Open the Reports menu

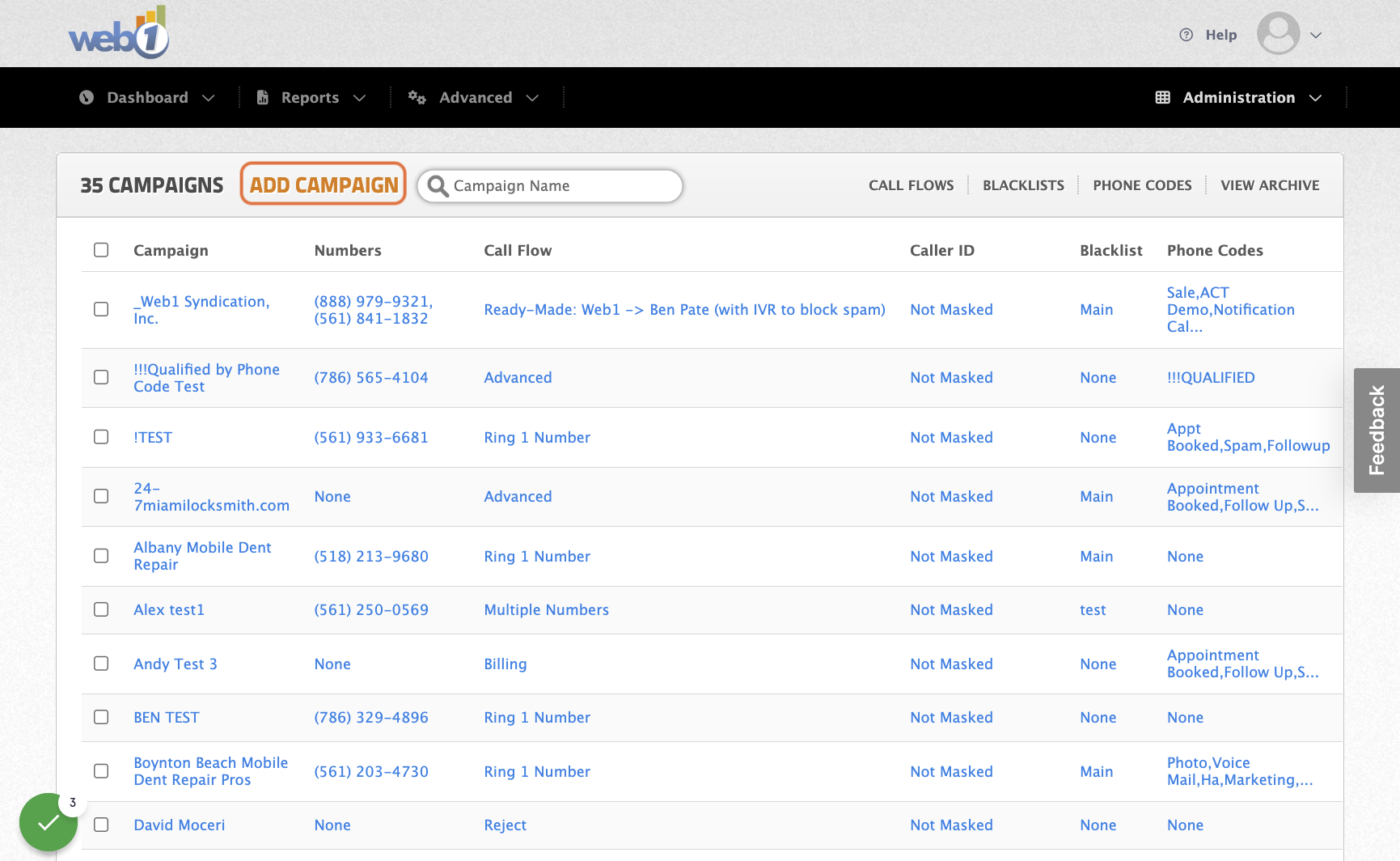(311, 97)
